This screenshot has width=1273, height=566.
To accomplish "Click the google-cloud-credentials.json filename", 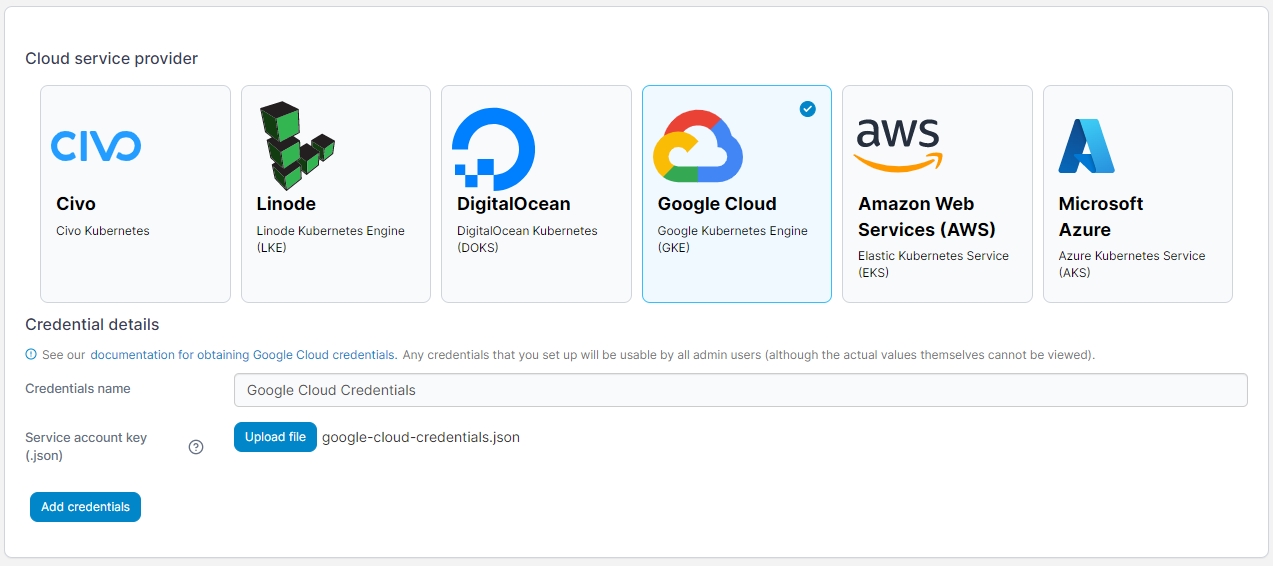I will pyautogui.click(x=421, y=437).
